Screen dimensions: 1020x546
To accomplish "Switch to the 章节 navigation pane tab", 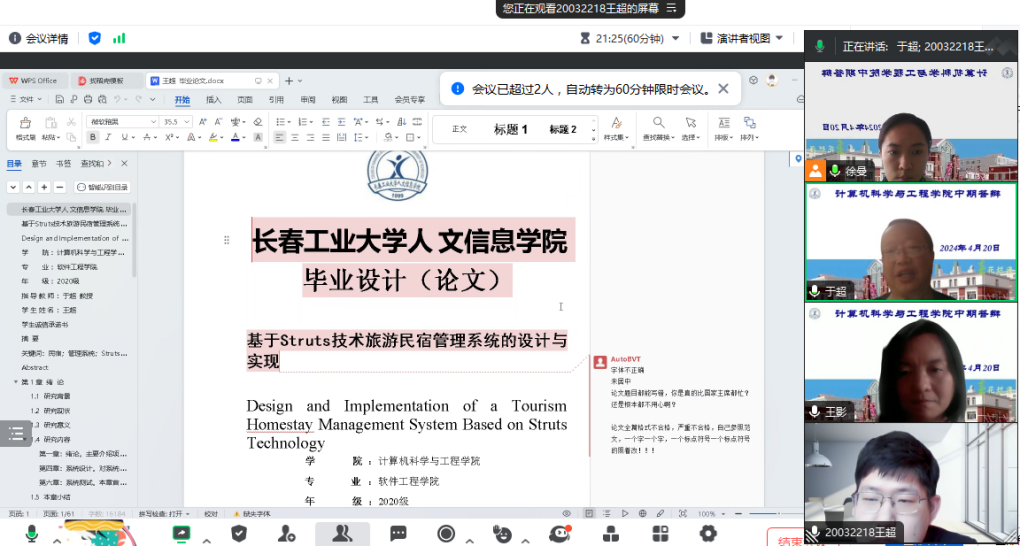I will [x=39, y=163].
